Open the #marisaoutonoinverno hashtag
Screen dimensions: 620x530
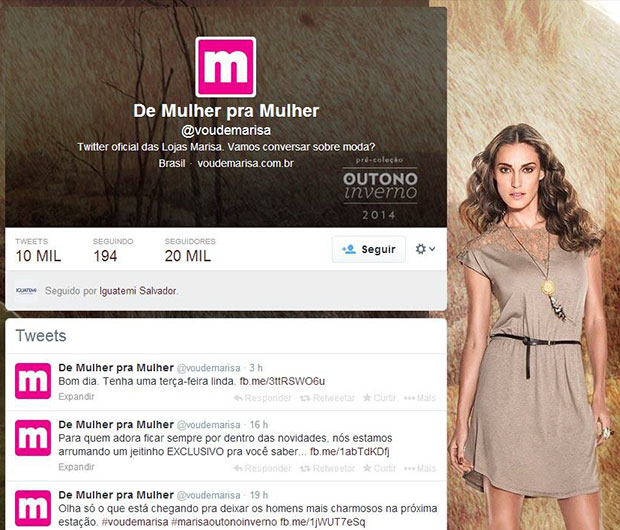pyautogui.click(x=224, y=522)
